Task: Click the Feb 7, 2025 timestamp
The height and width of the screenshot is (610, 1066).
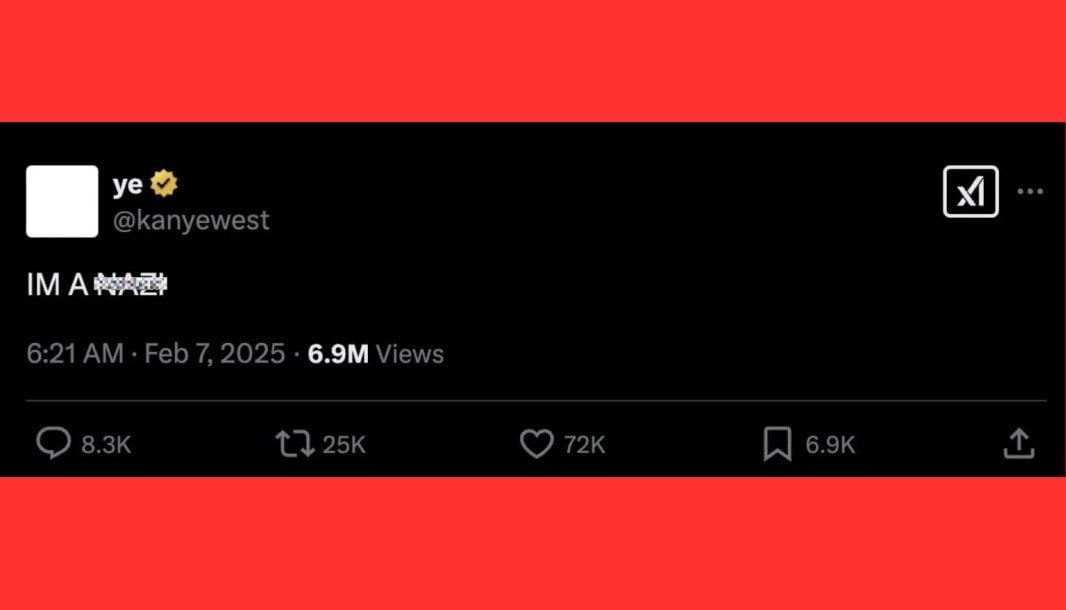Action: pos(214,352)
